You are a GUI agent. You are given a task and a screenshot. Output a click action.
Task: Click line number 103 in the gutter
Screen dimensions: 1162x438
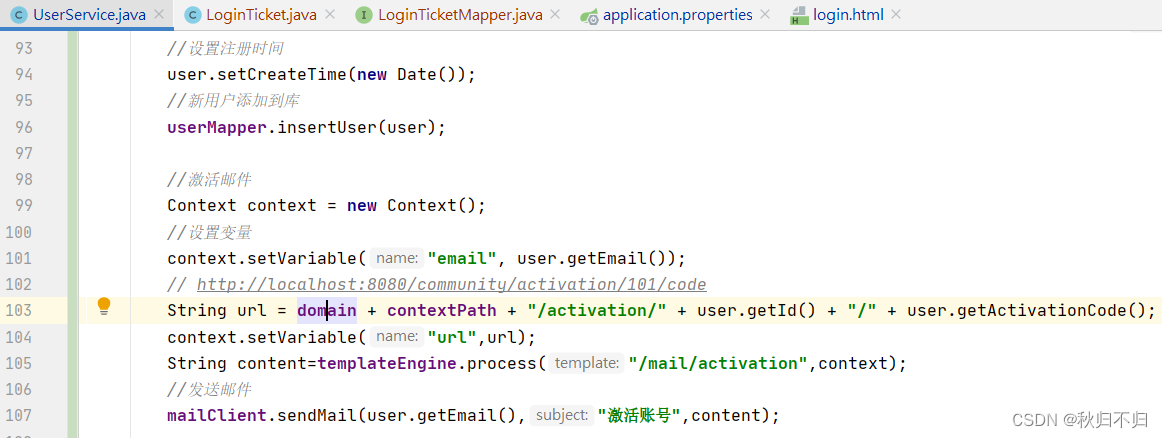[21, 310]
